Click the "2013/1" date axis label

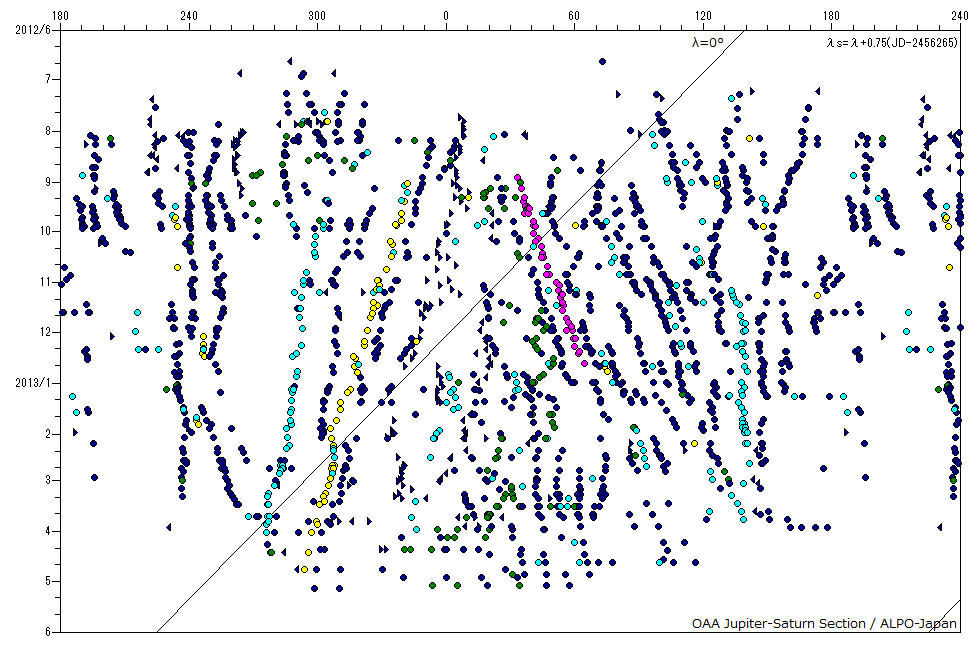coord(33,383)
